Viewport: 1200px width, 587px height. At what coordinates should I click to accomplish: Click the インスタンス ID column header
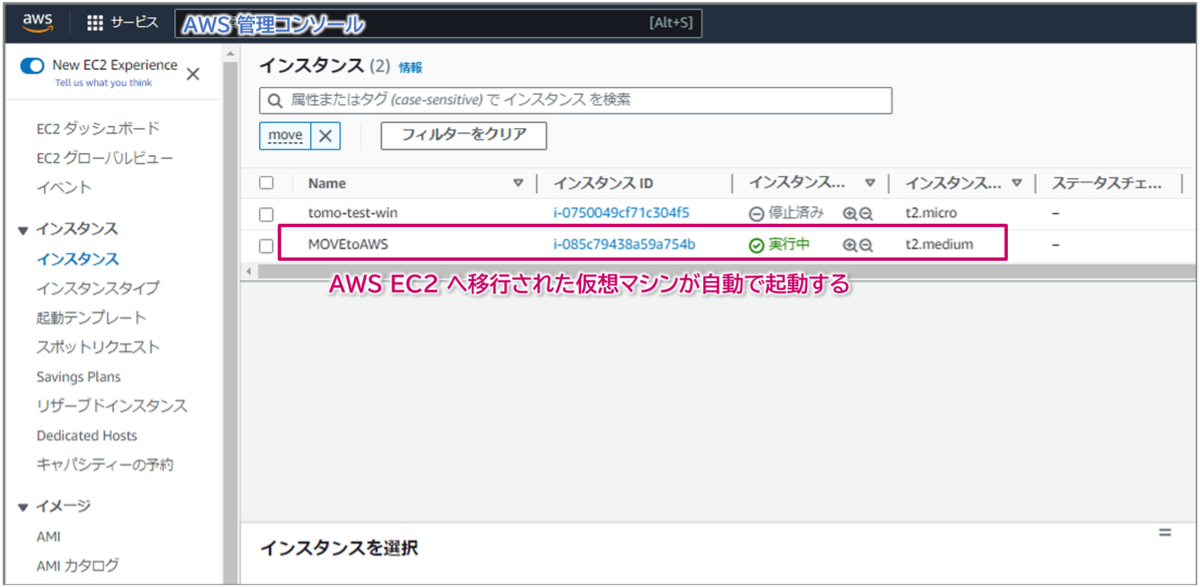603,183
